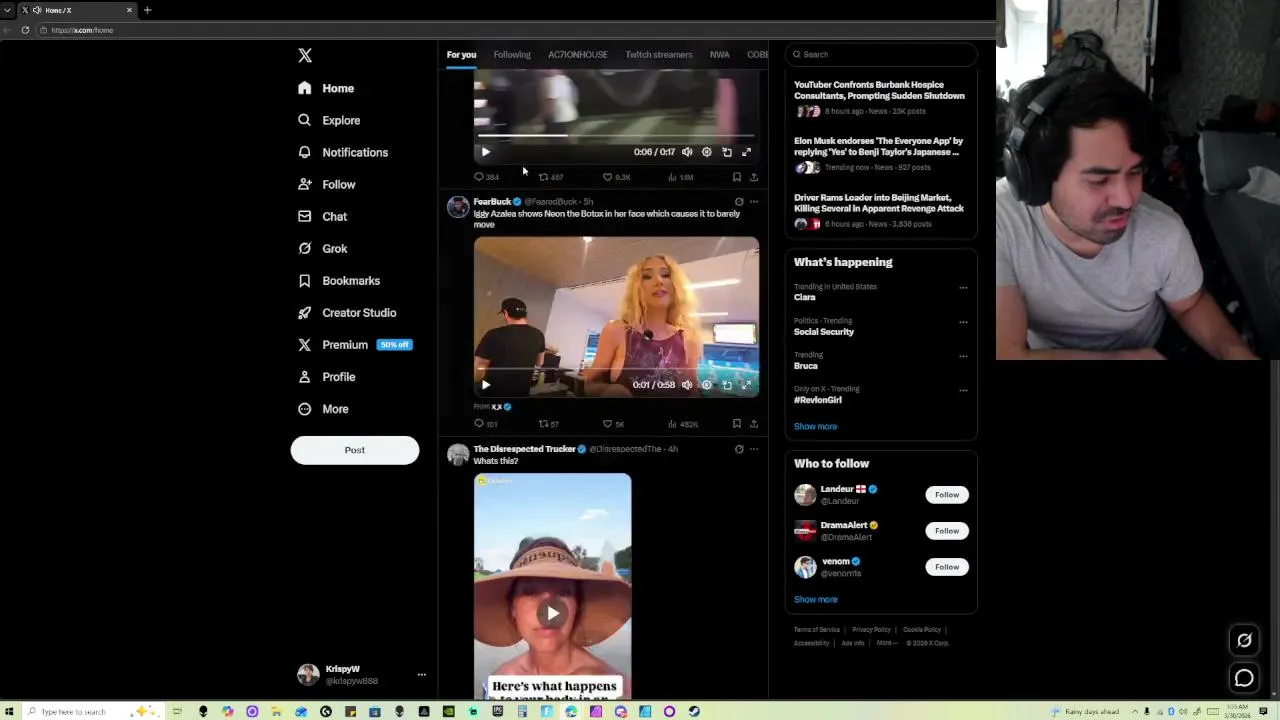This screenshot has width=1280, height=720.
Task: Play the top video at 0:06
Action: pyautogui.click(x=486, y=152)
